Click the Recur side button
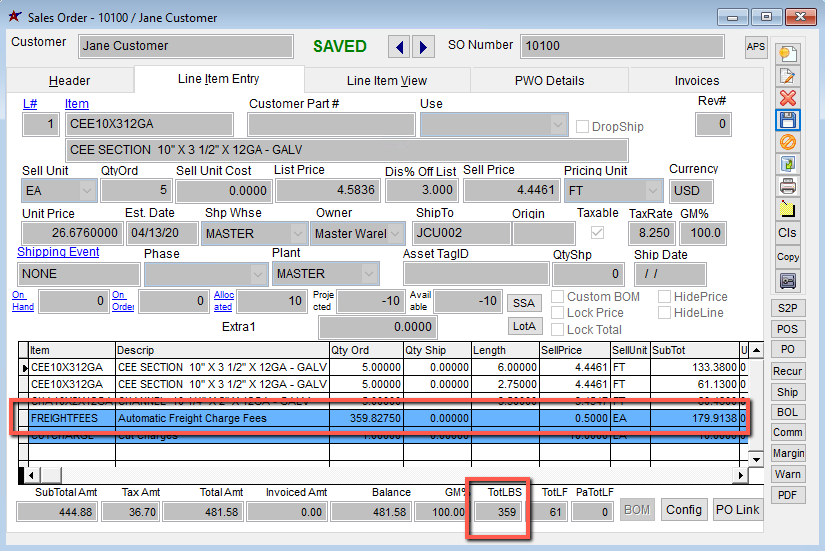 click(788, 371)
